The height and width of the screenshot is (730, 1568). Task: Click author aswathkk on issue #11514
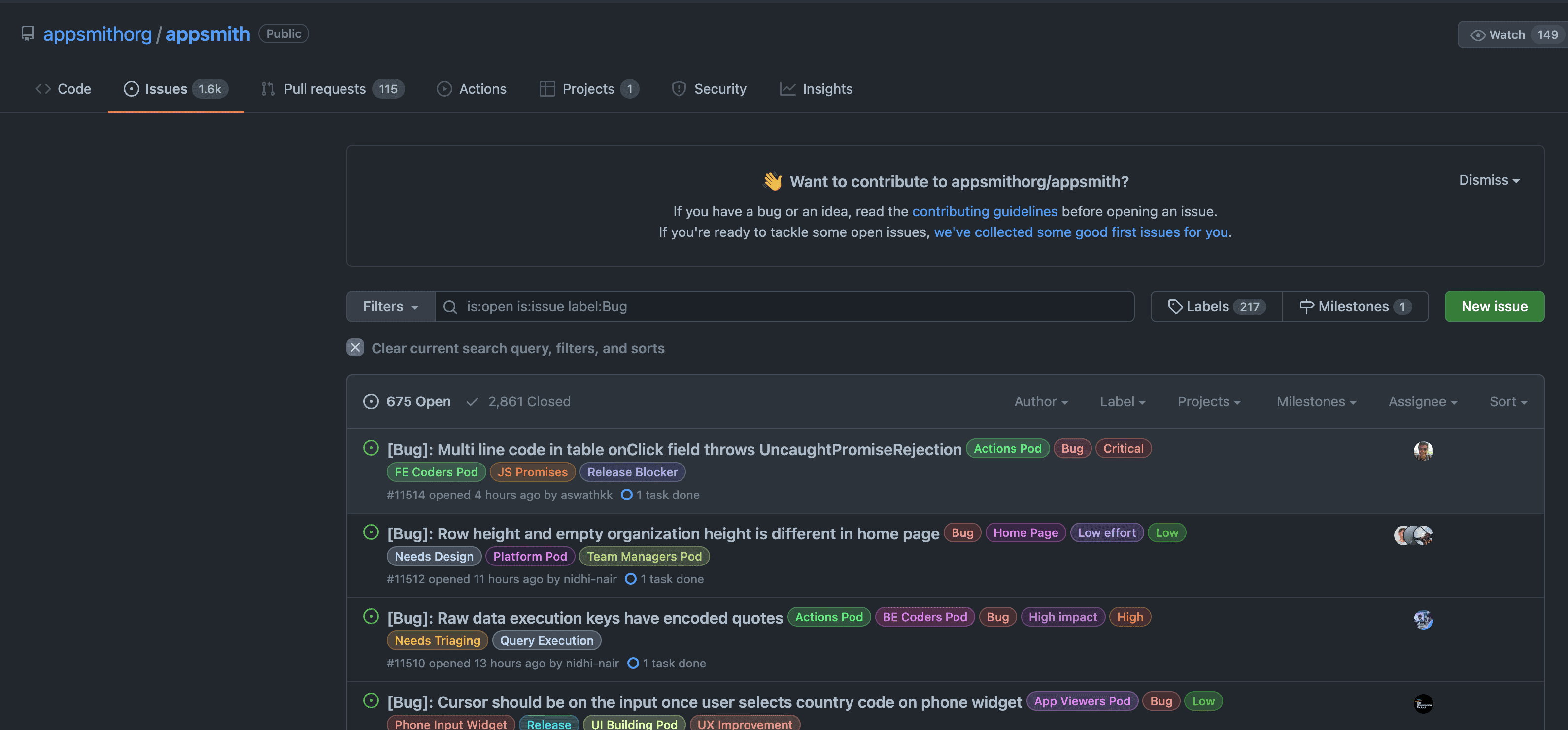[586, 495]
